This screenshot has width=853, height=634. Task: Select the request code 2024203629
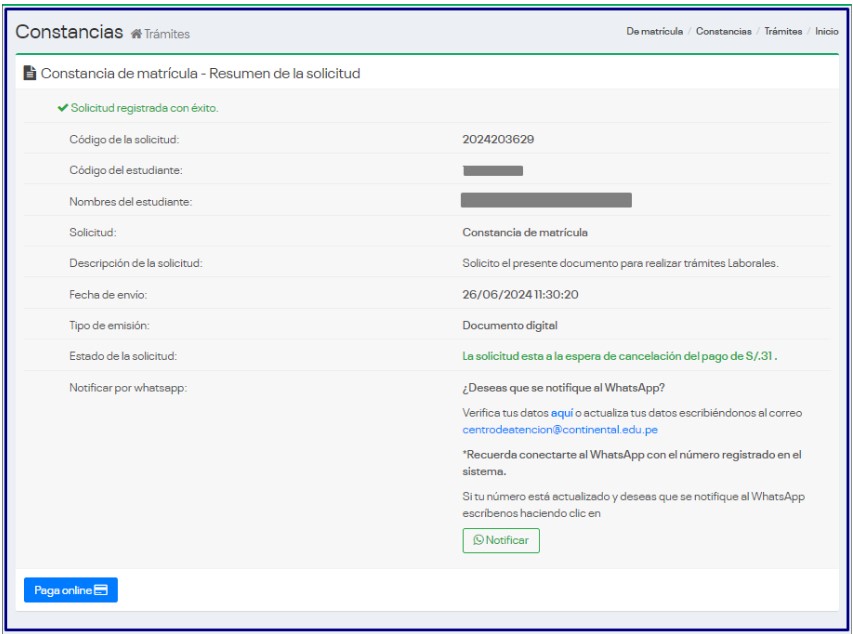pos(498,139)
